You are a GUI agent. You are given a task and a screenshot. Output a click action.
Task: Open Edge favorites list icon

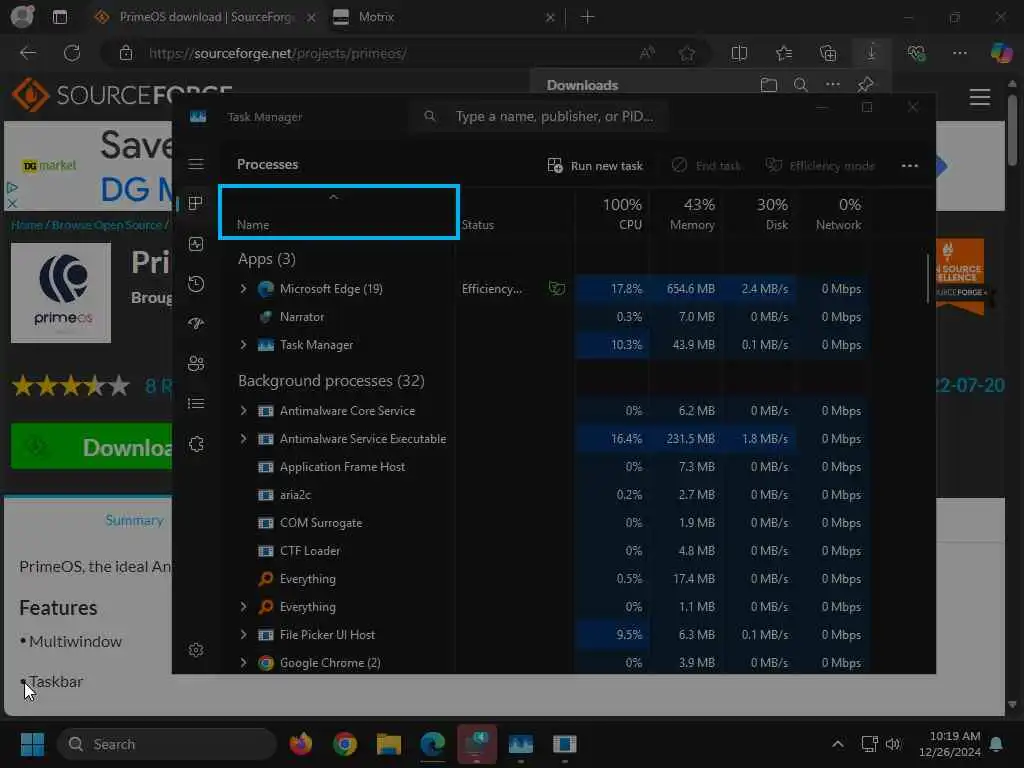pos(784,53)
